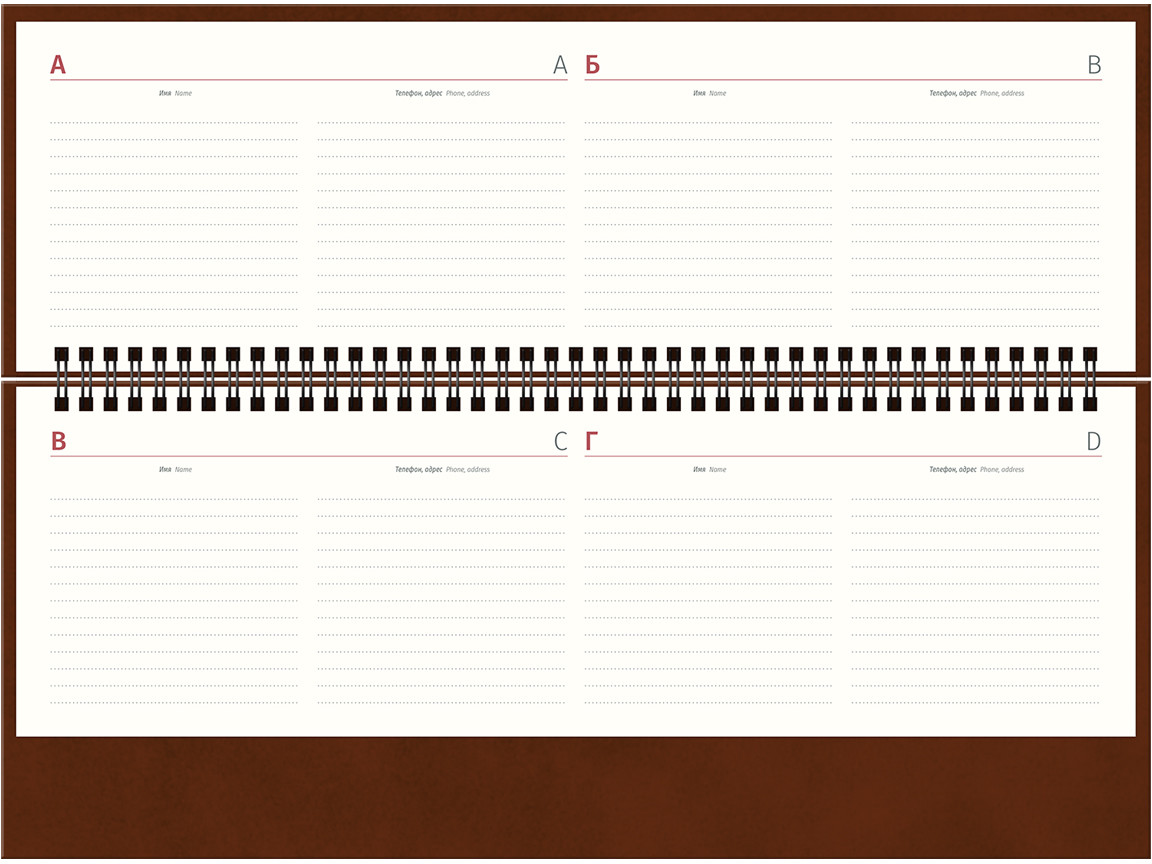Screen dimensions: 1152x864
Task: Click first dotted phone line under section Б
Action: point(975,122)
